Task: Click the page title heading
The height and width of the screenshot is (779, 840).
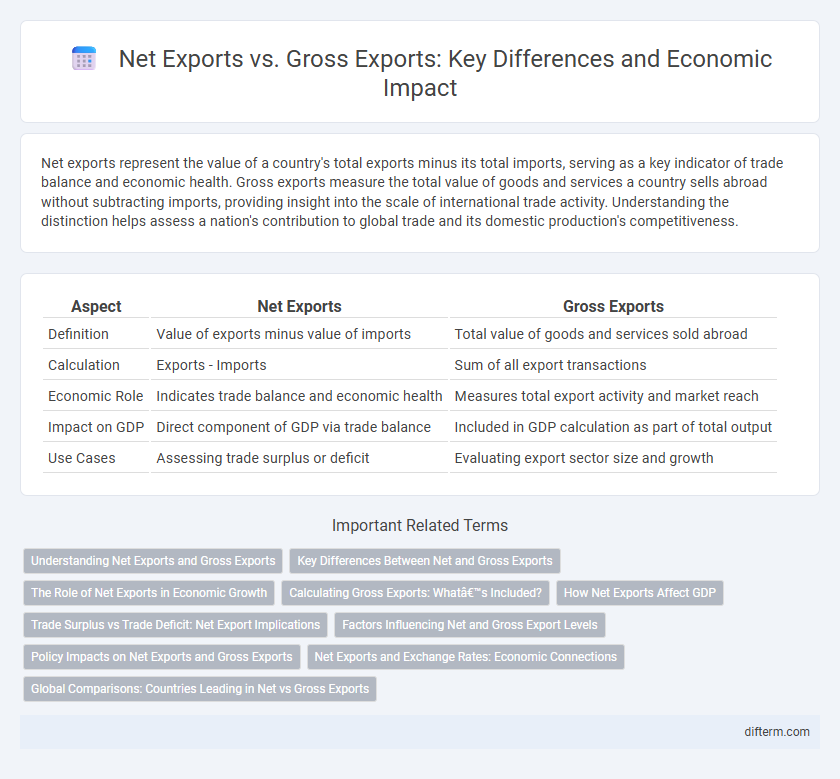Action: [445, 73]
